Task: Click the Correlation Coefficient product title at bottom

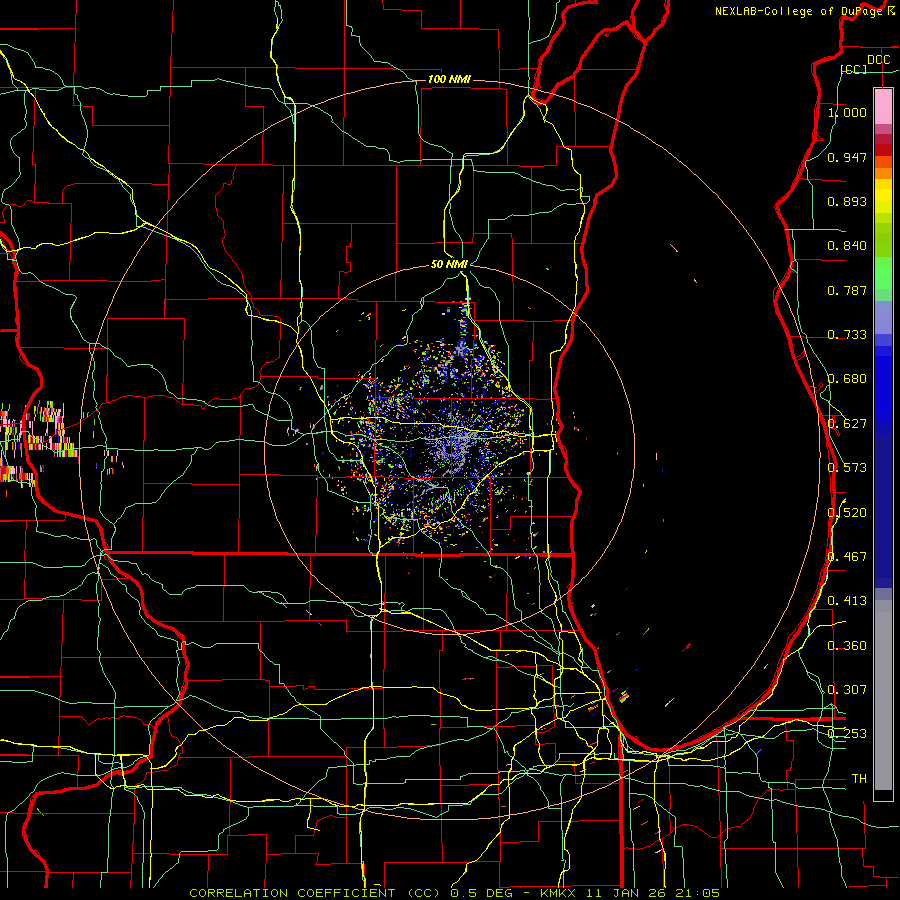Action: (x=454, y=893)
